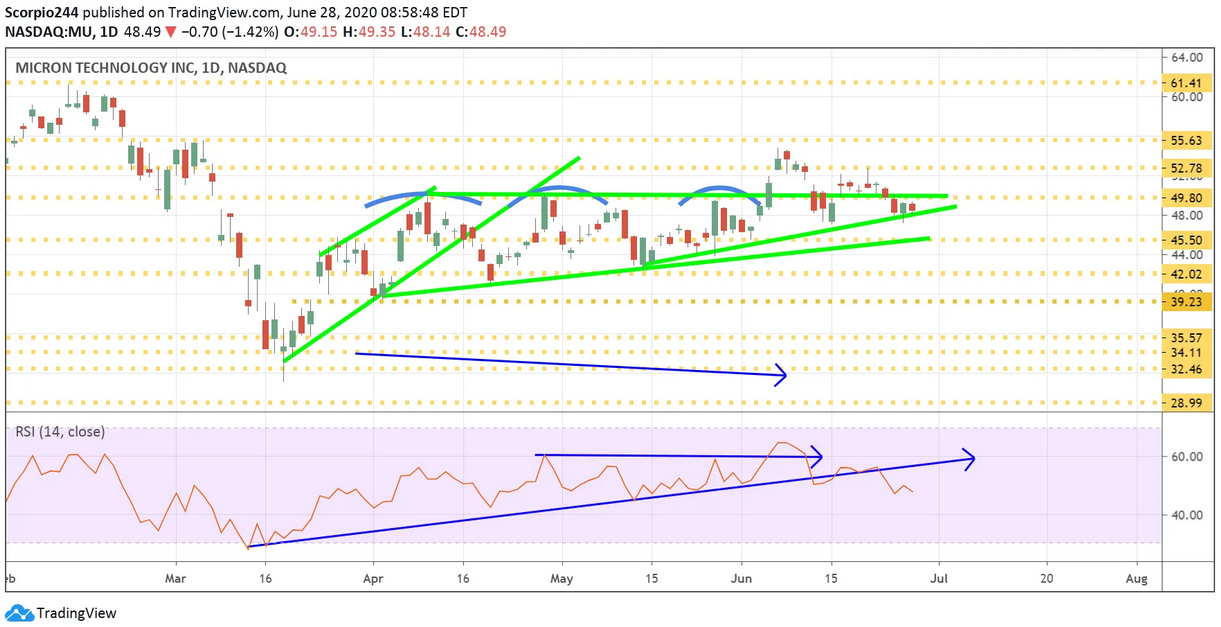This screenshot has height=627, width=1221.
Task: Click the 15 date label between Jun and Jul
Action: pyautogui.click(x=831, y=578)
